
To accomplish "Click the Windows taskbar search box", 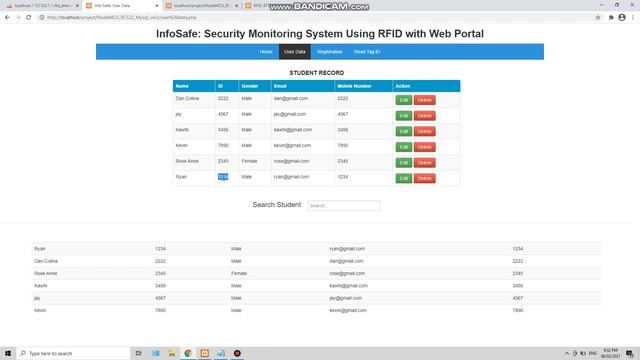I will coord(73,353).
